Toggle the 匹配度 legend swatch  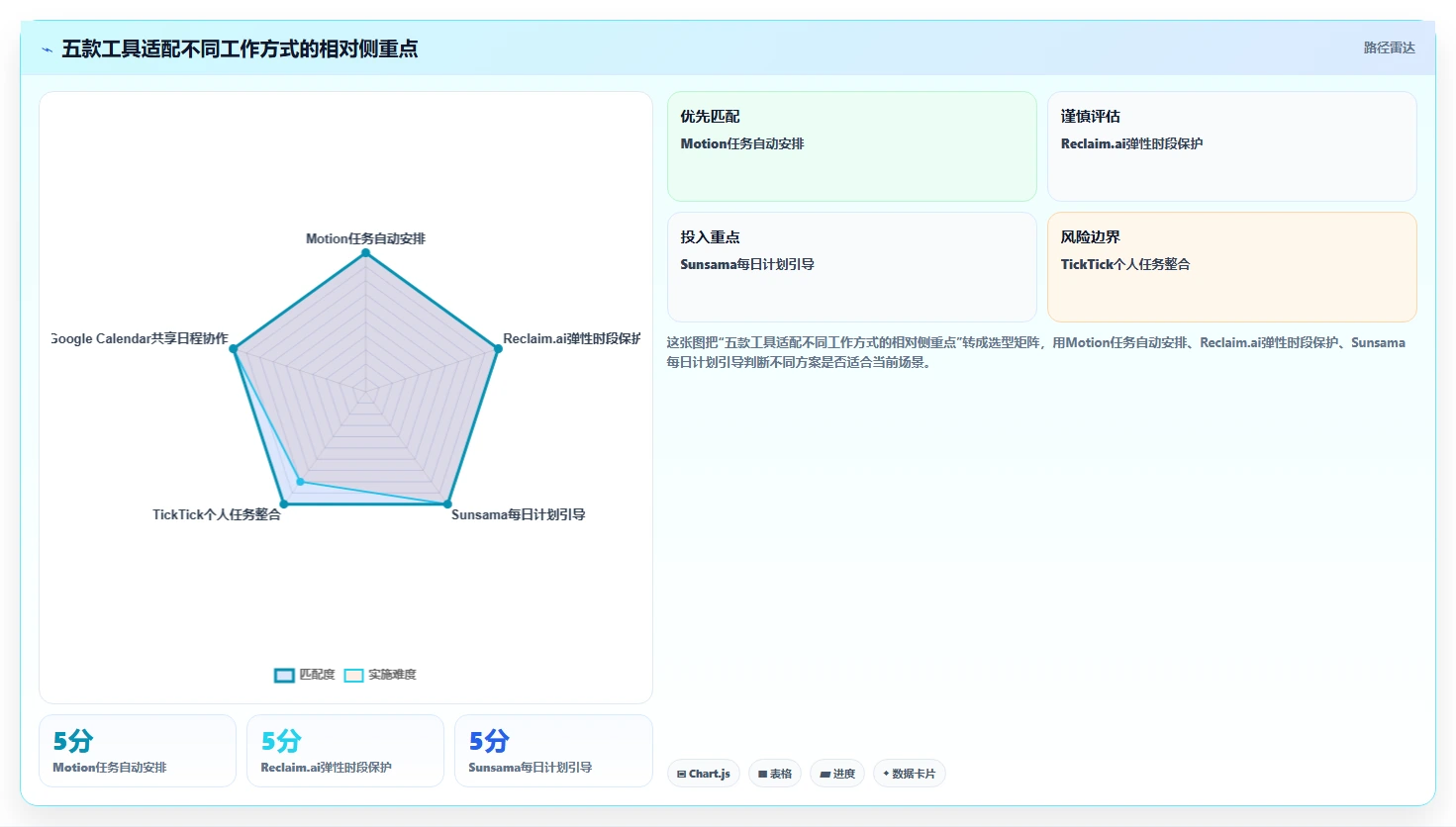coord(284,676)
